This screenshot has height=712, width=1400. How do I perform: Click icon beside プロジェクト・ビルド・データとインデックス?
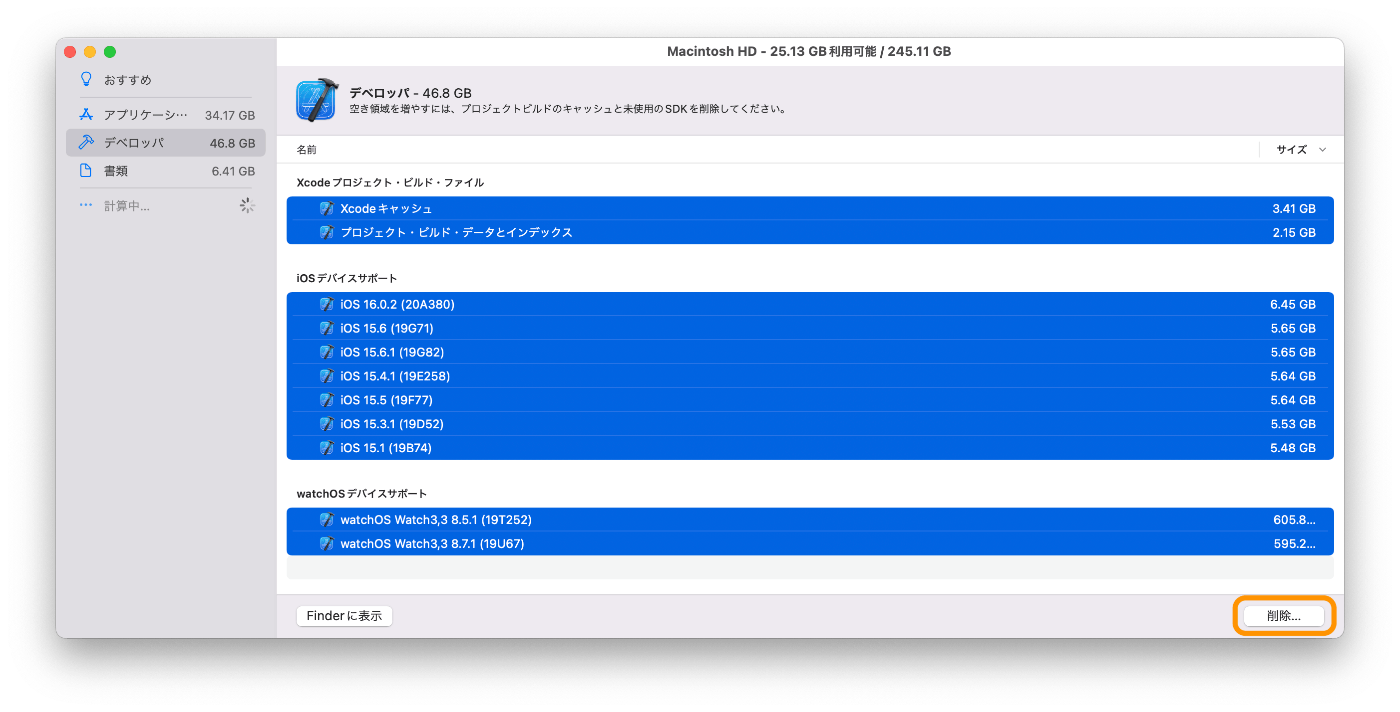click(x=327, y=233)
